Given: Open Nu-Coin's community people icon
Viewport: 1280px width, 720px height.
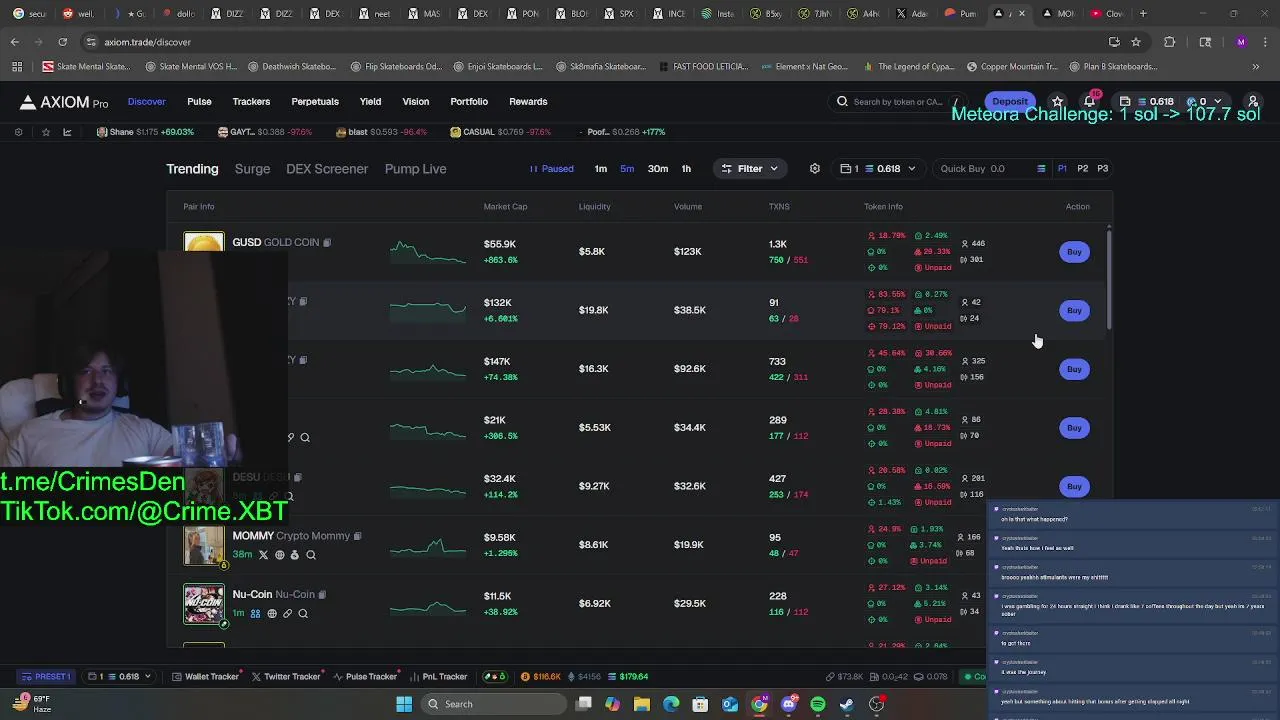Looking at the screenshot, I should pos(255,613).
